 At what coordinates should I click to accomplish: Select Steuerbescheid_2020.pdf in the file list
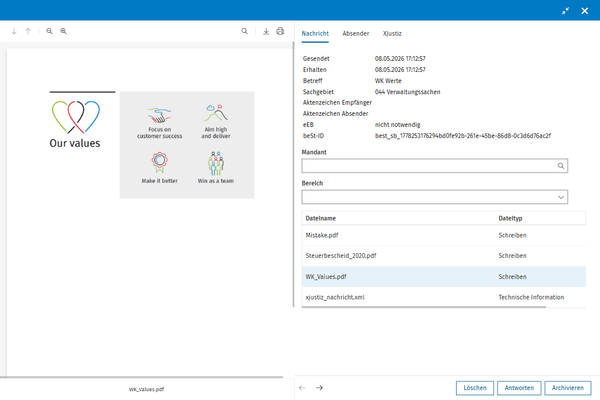pos(443,256)
